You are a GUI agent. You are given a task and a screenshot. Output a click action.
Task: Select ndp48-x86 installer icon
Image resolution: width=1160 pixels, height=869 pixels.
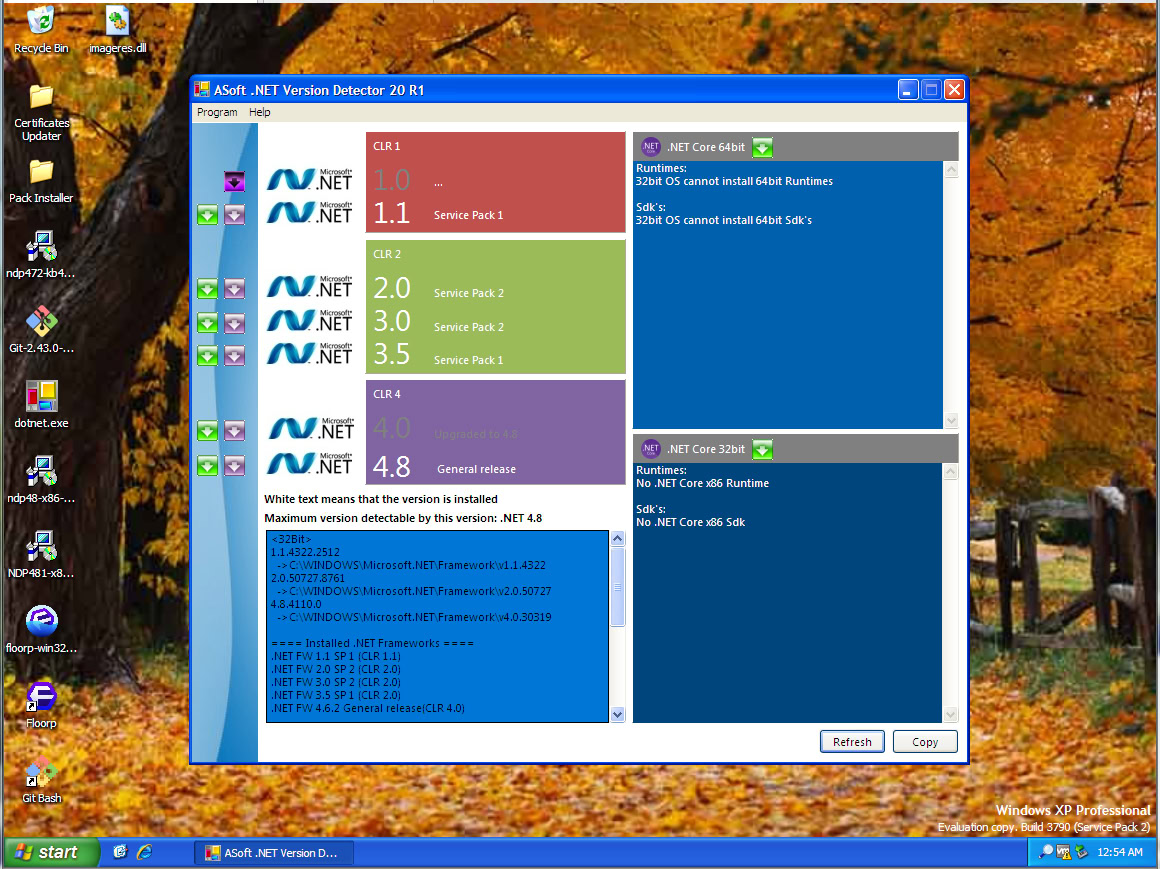click(41, 479)
